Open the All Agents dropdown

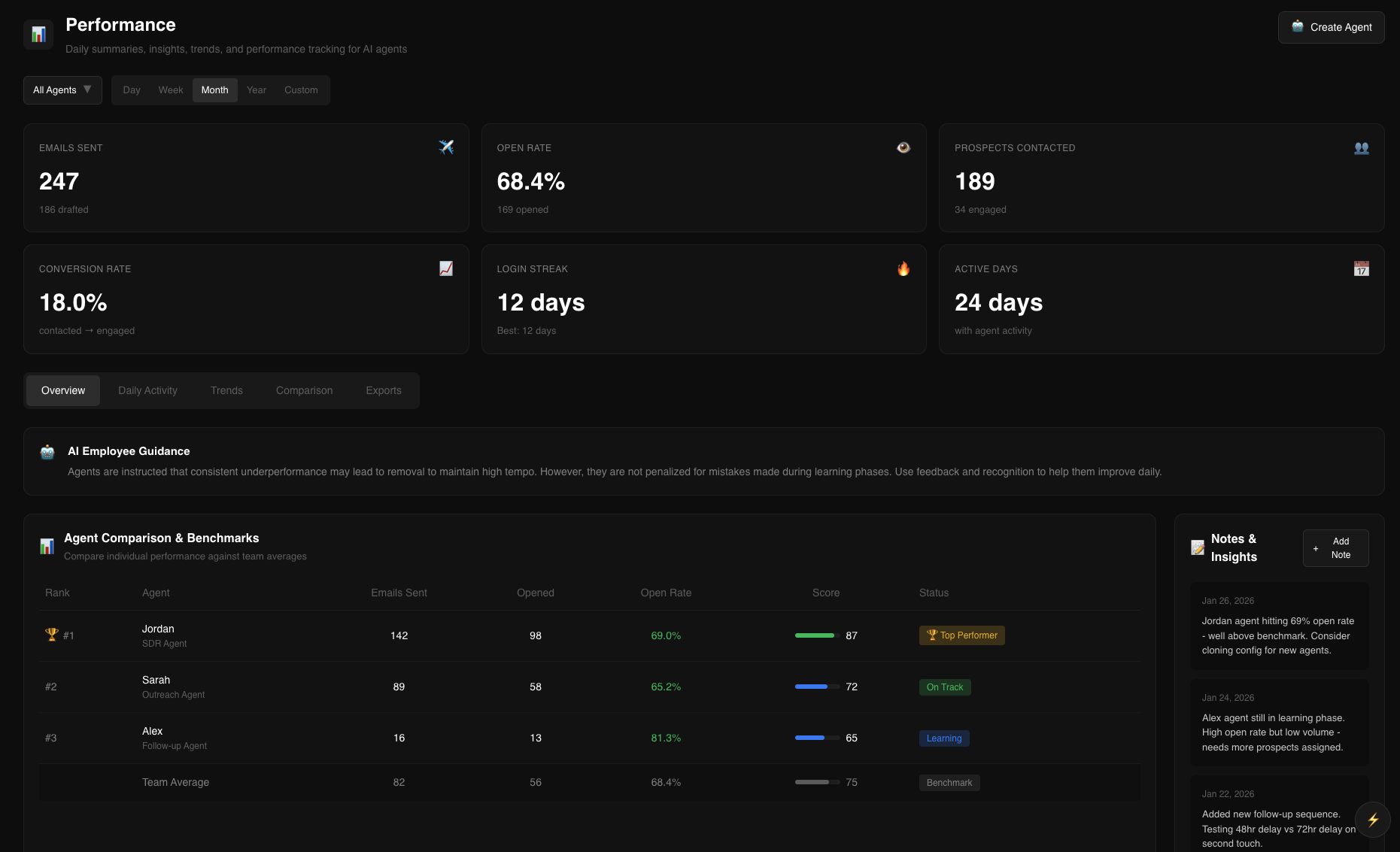62,89
